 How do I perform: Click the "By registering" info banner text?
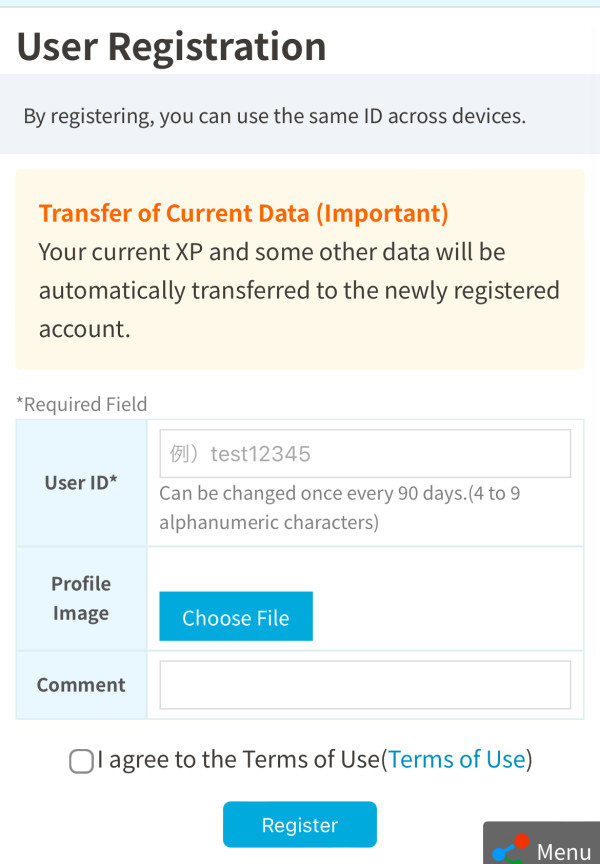[x=274, y=116]
